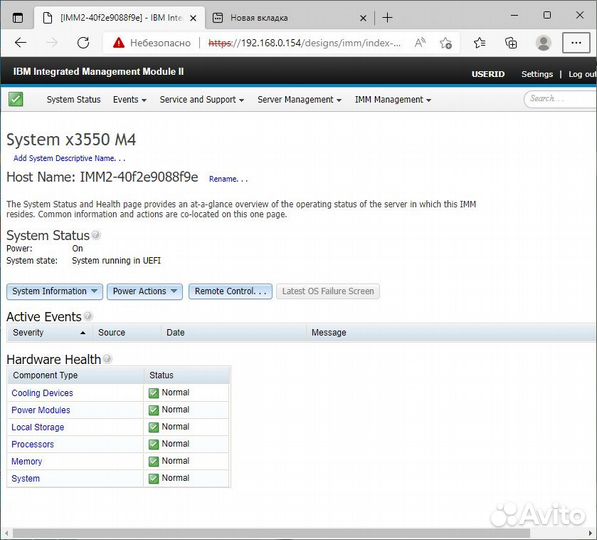Click the Memory green status icon
This screenshot has height=540, width=597.
154,462
